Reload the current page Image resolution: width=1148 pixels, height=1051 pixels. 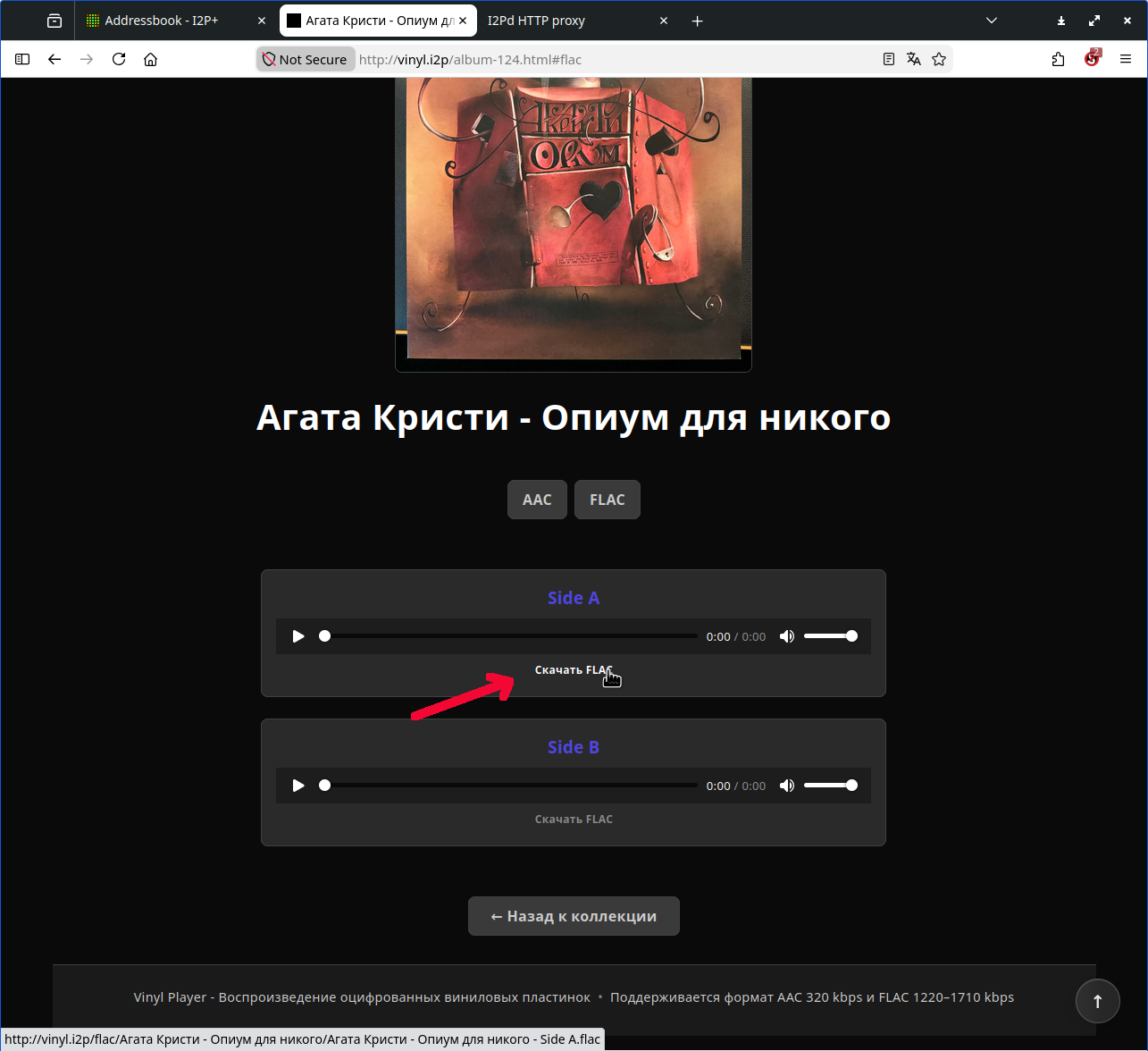coord(119,59)
